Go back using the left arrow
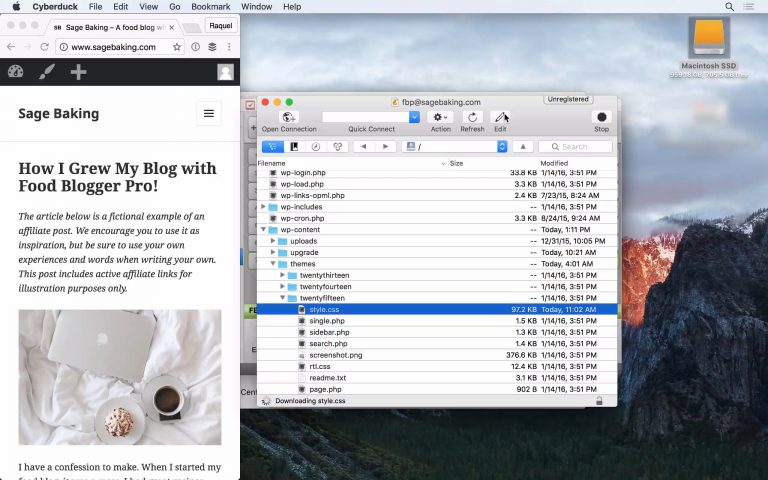768x480 pixels. click(363, 146)
